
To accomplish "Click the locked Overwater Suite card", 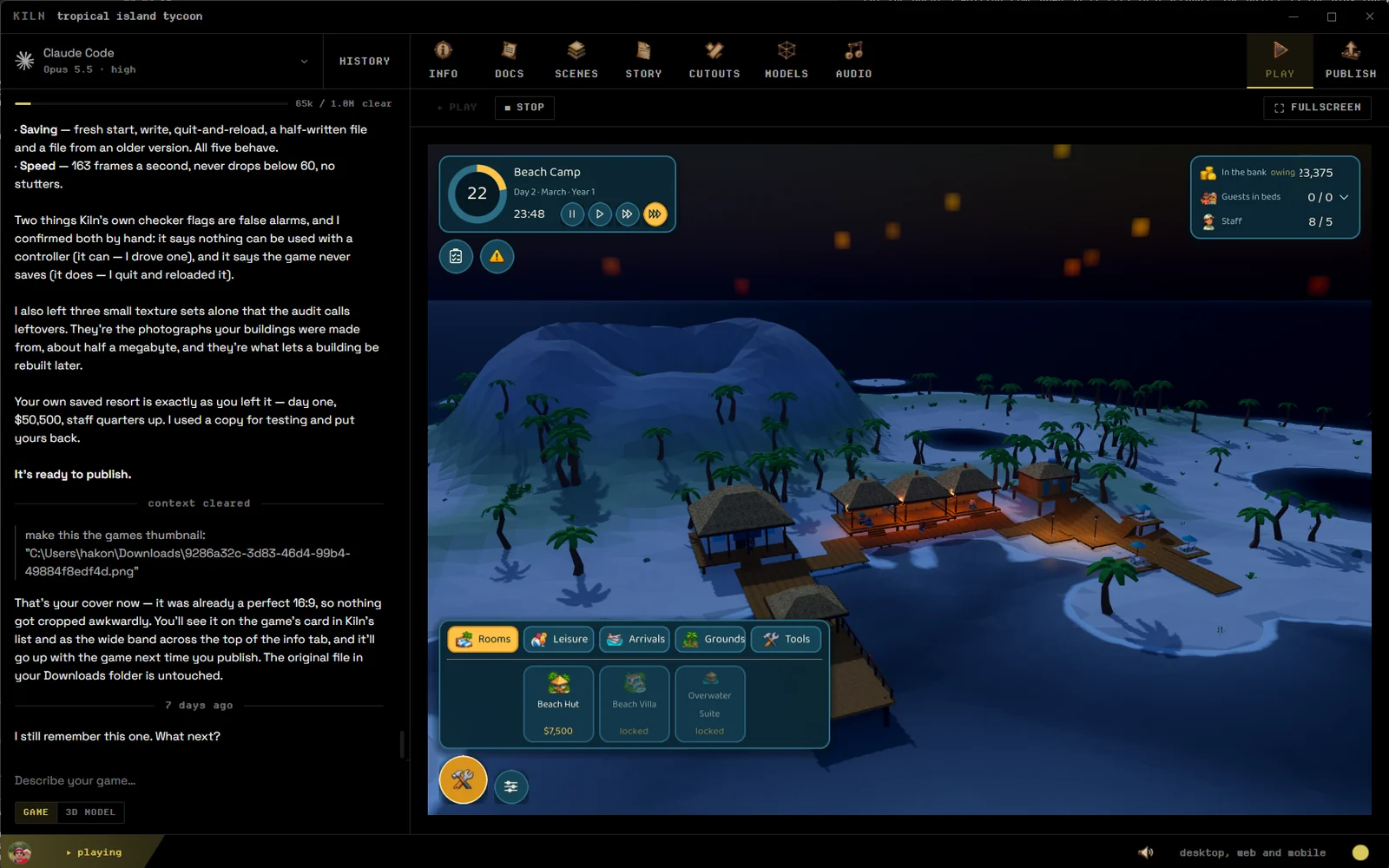I will [x=709, y=704].
